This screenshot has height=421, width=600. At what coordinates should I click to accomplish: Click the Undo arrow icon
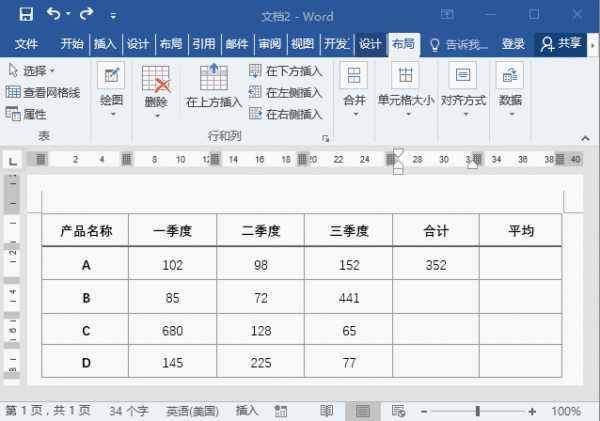point(54,14)
